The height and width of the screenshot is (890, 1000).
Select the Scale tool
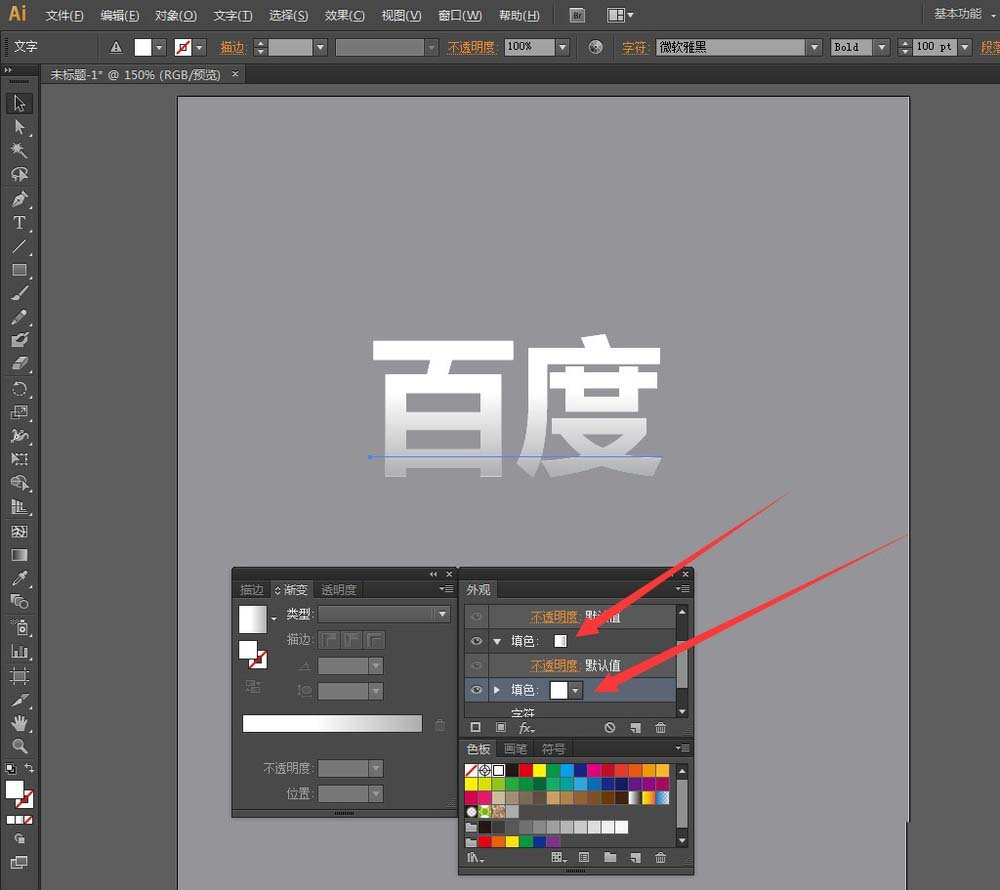[x=19, y=412]
